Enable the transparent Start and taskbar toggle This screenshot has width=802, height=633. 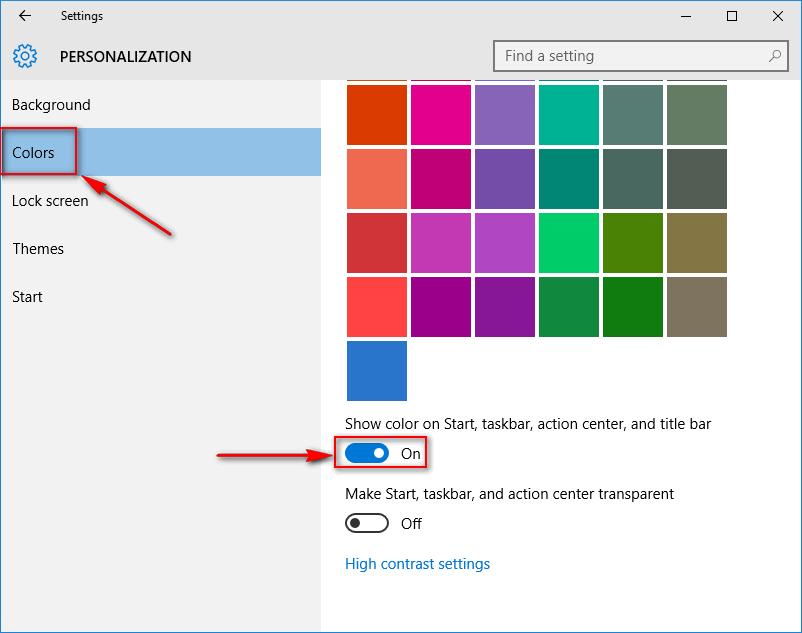pyautogui.click(x=367, y=523)
